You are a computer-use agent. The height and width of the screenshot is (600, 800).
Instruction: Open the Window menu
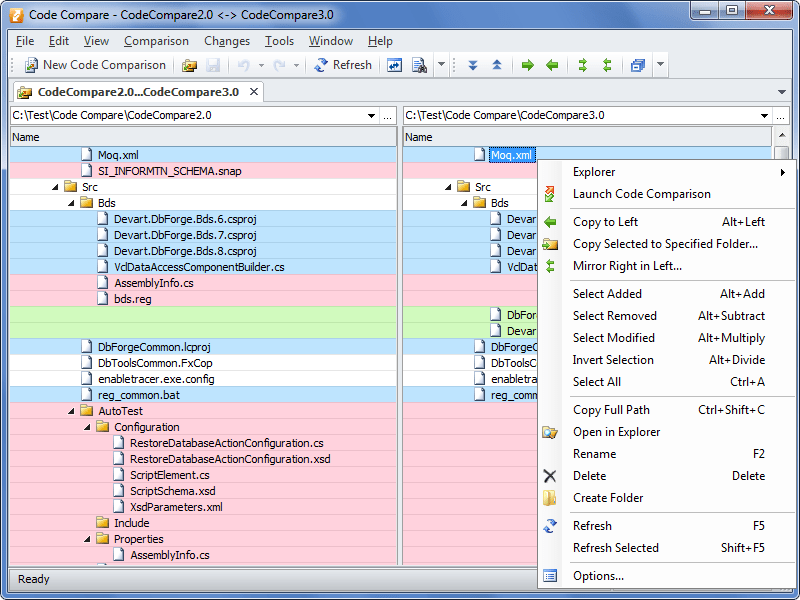331,41
